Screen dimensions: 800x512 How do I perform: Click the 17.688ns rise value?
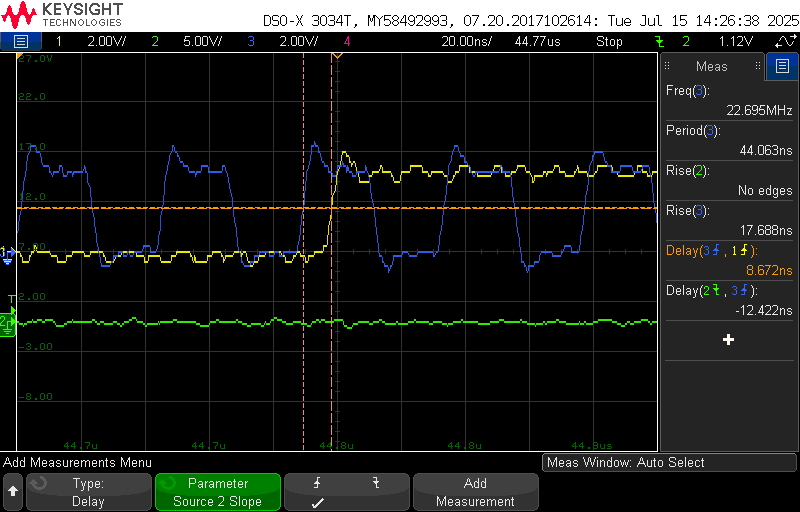pos(766,230)
